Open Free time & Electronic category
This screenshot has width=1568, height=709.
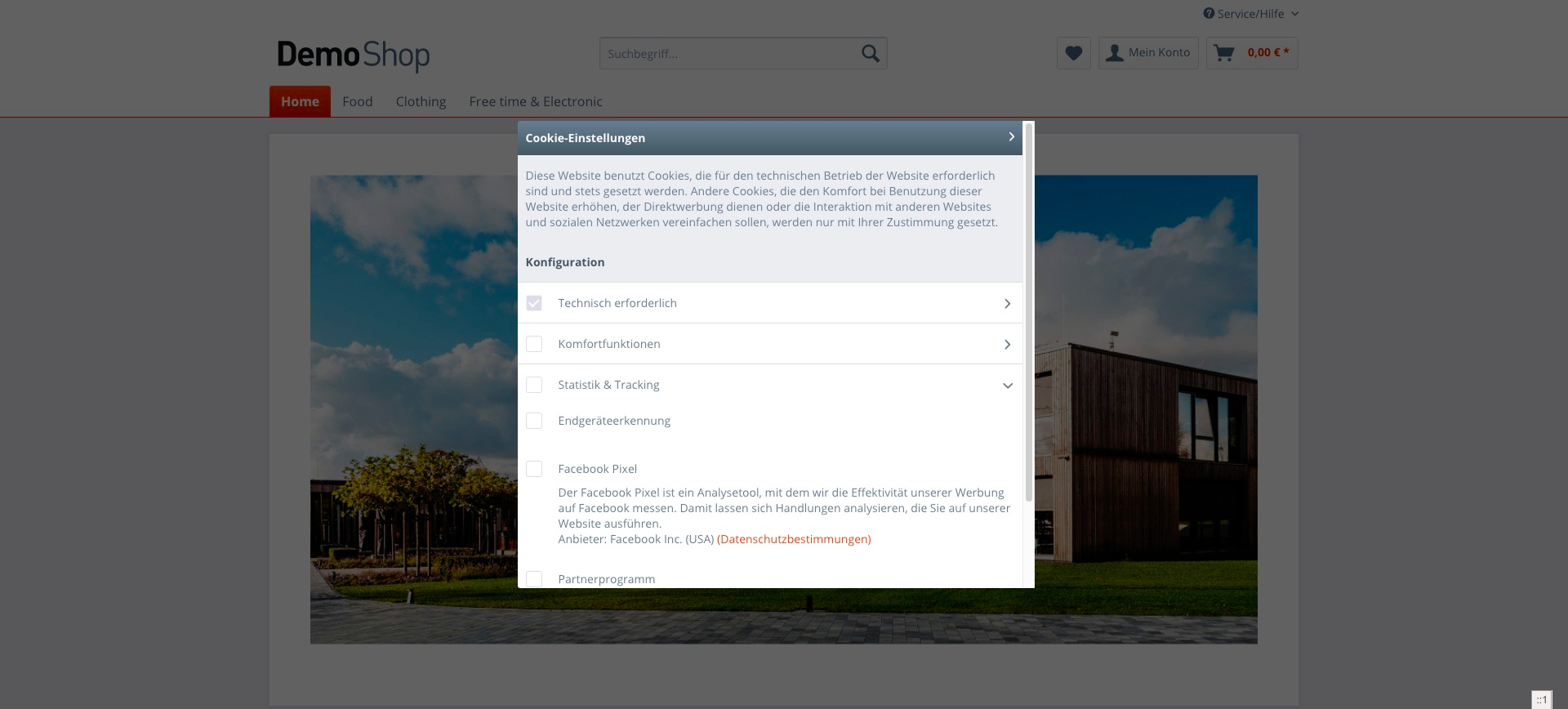tap(536, 101)
